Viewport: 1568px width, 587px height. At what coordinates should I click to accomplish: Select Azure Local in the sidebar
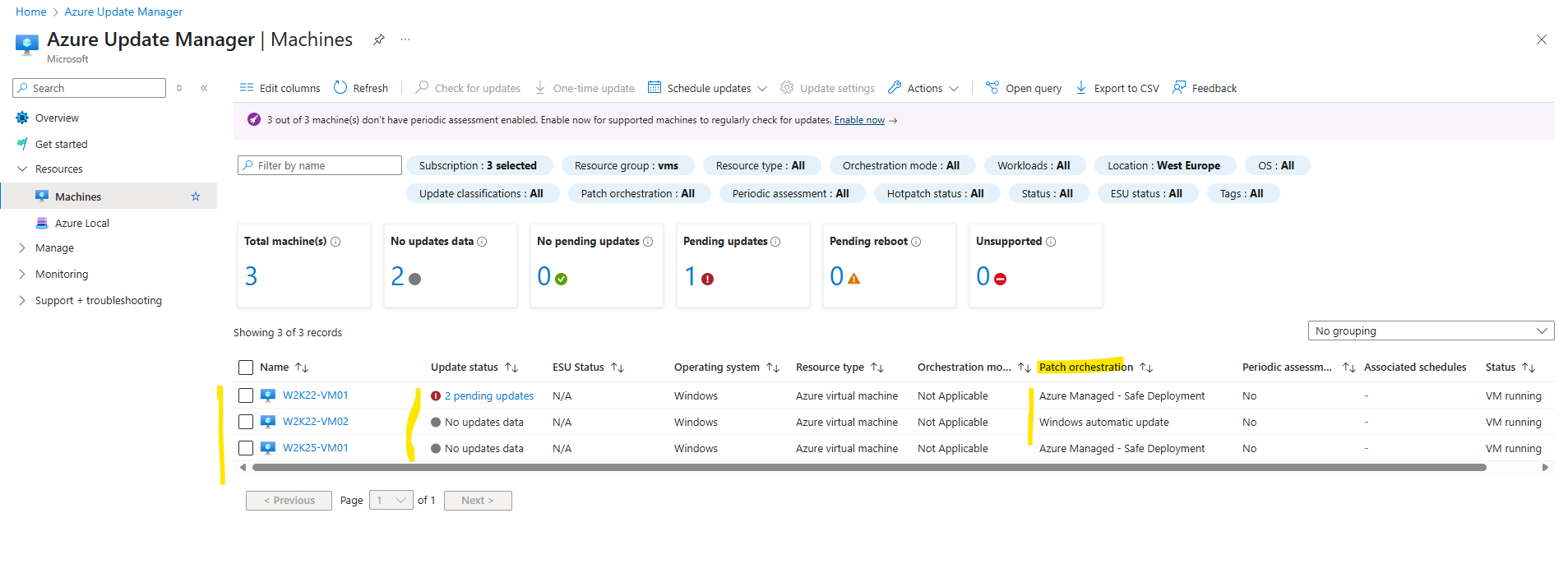(x=81, y=223)
